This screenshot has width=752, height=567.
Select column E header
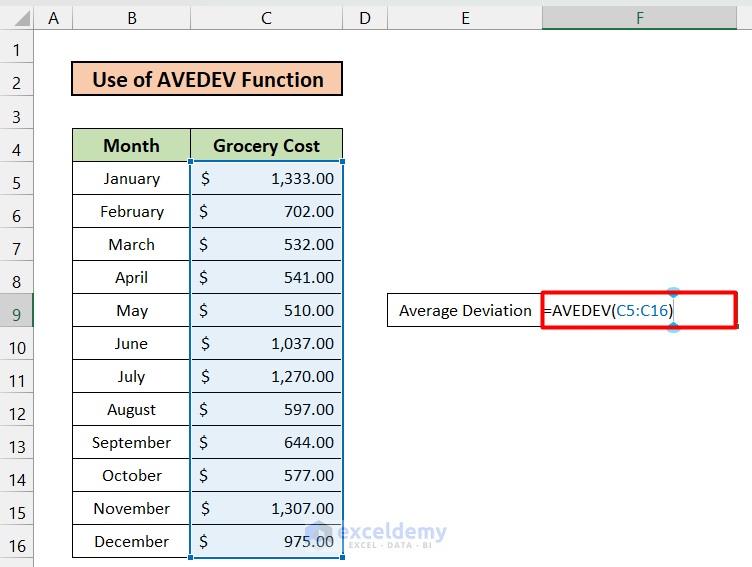coord(465,17)
